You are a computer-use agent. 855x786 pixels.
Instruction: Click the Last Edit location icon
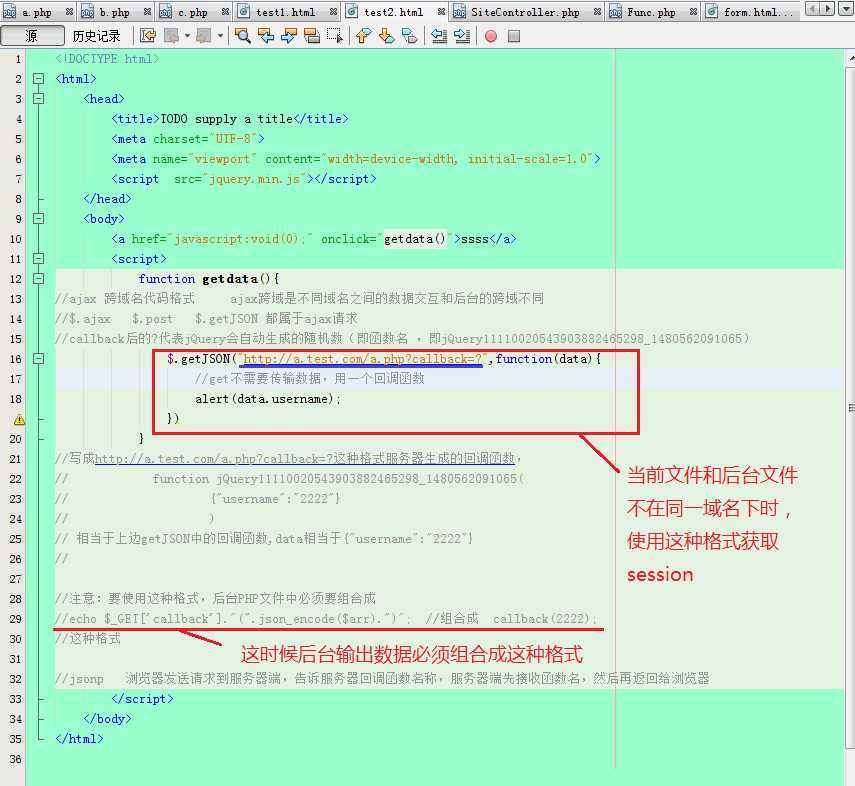point(148,36)
